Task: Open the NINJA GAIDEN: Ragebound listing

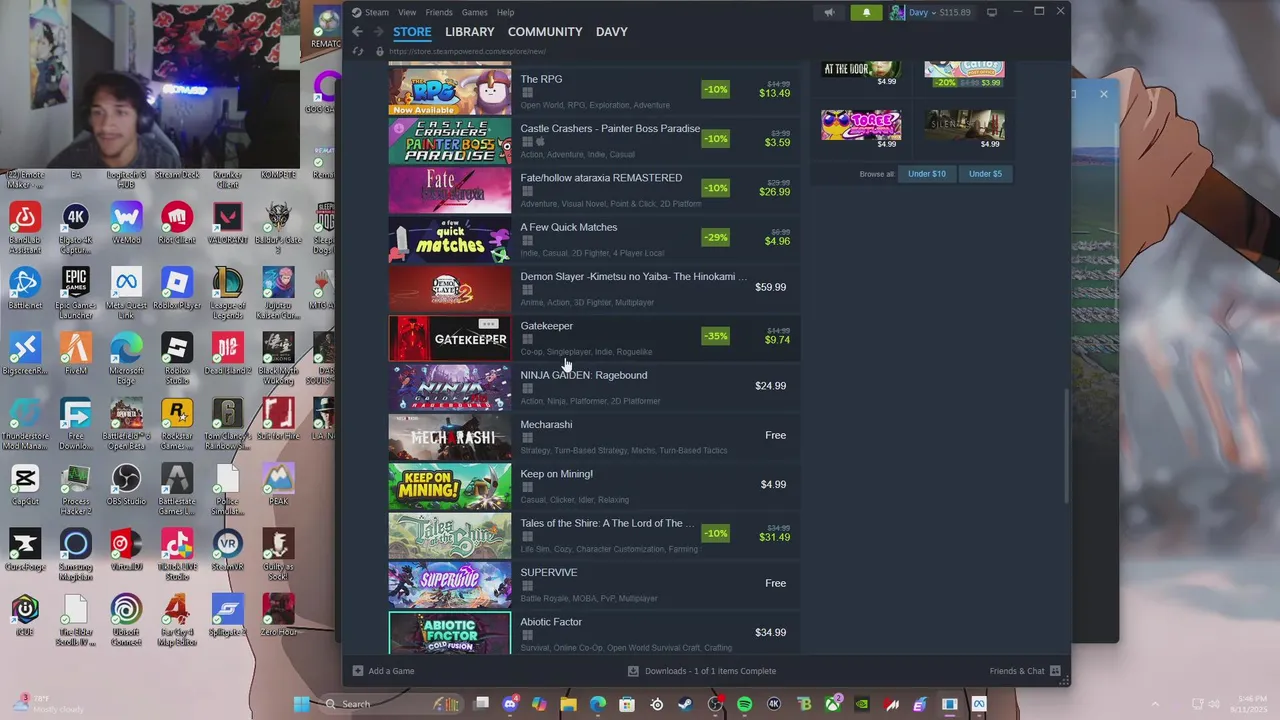Action: [x=594, y=386]
